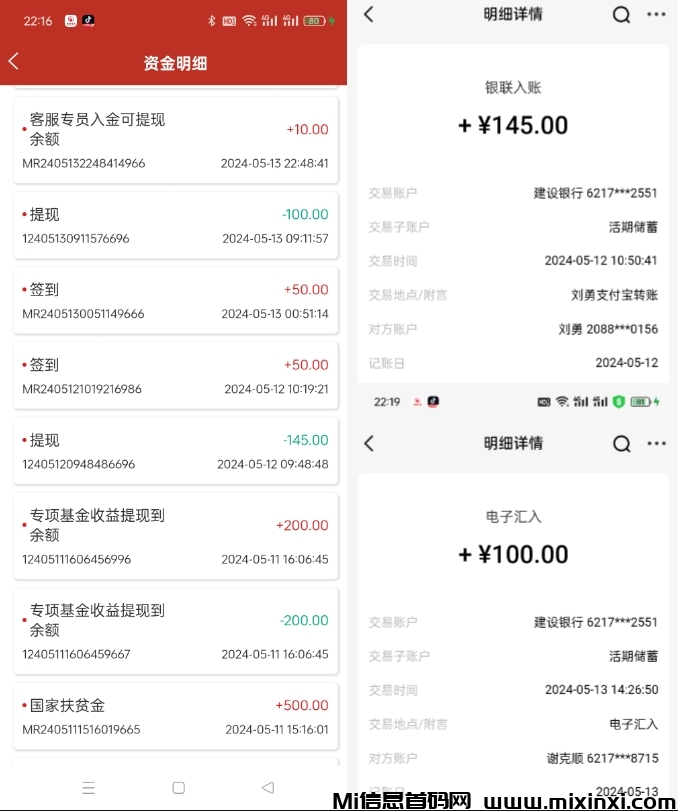
Task: Tap search icon on 电子汇入 detail page
Action: click(621, 443)
